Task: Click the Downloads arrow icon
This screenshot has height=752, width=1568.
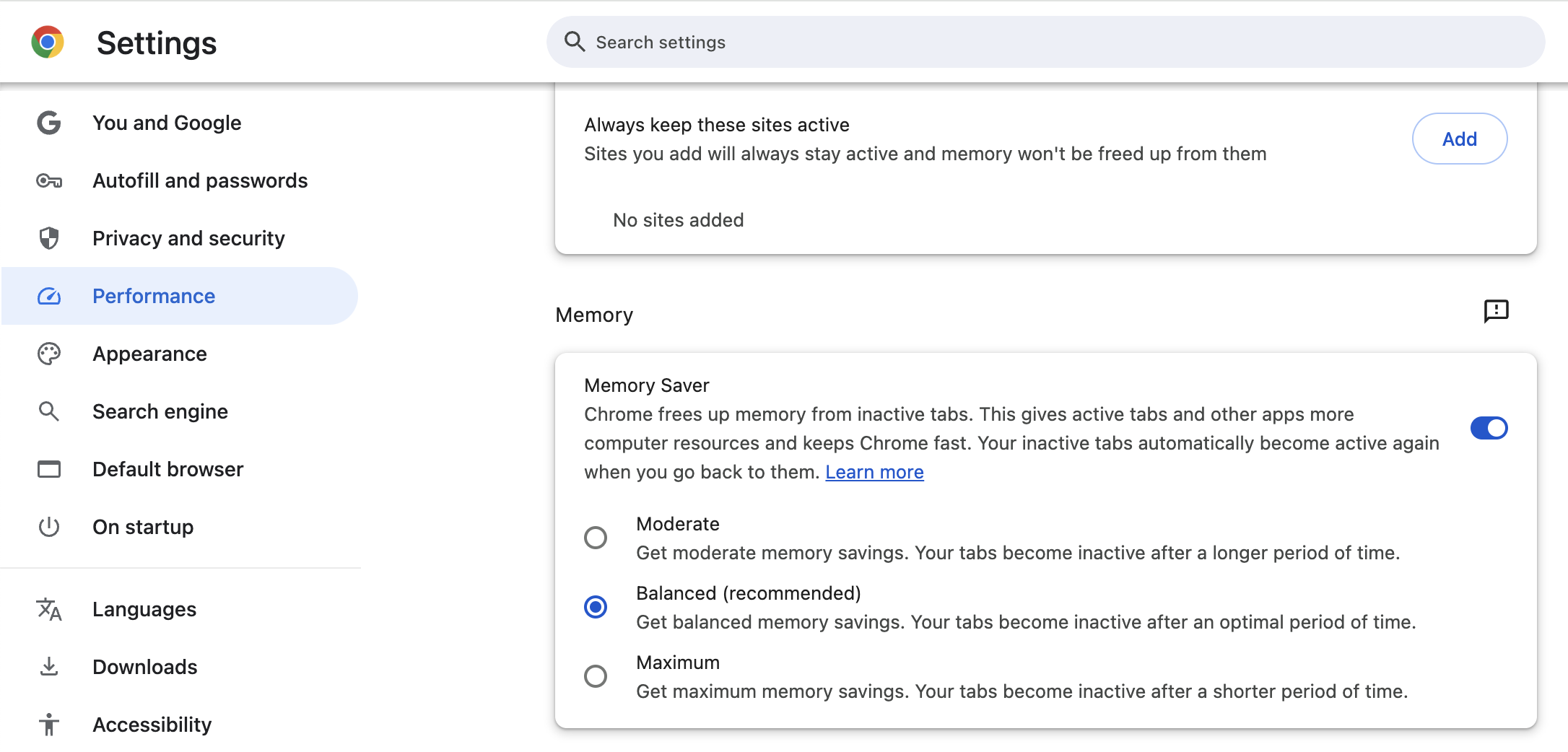Action: coord(49,667)
